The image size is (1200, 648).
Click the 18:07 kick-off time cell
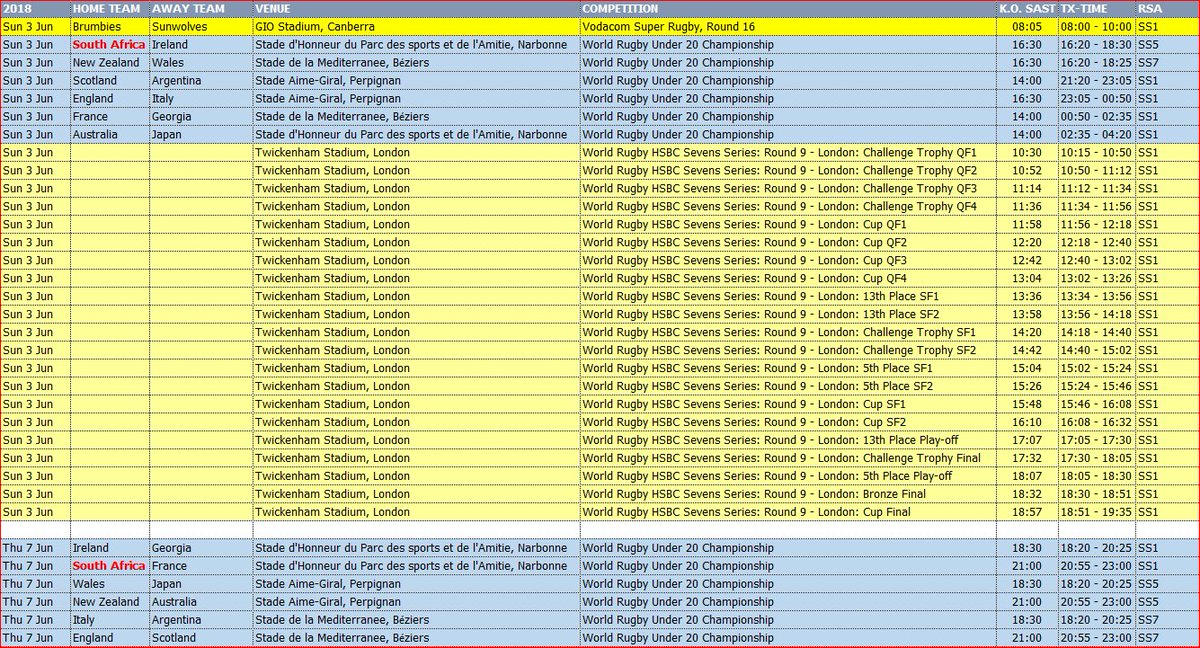click(x=1025, y=477)
